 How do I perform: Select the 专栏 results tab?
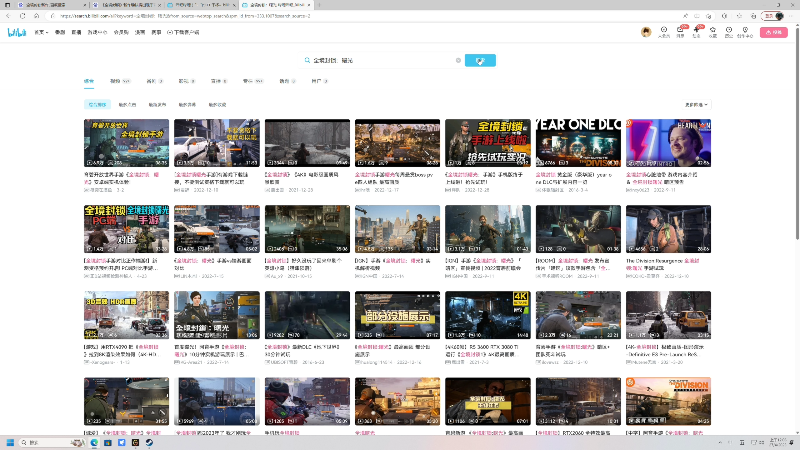tap(253, 81)
